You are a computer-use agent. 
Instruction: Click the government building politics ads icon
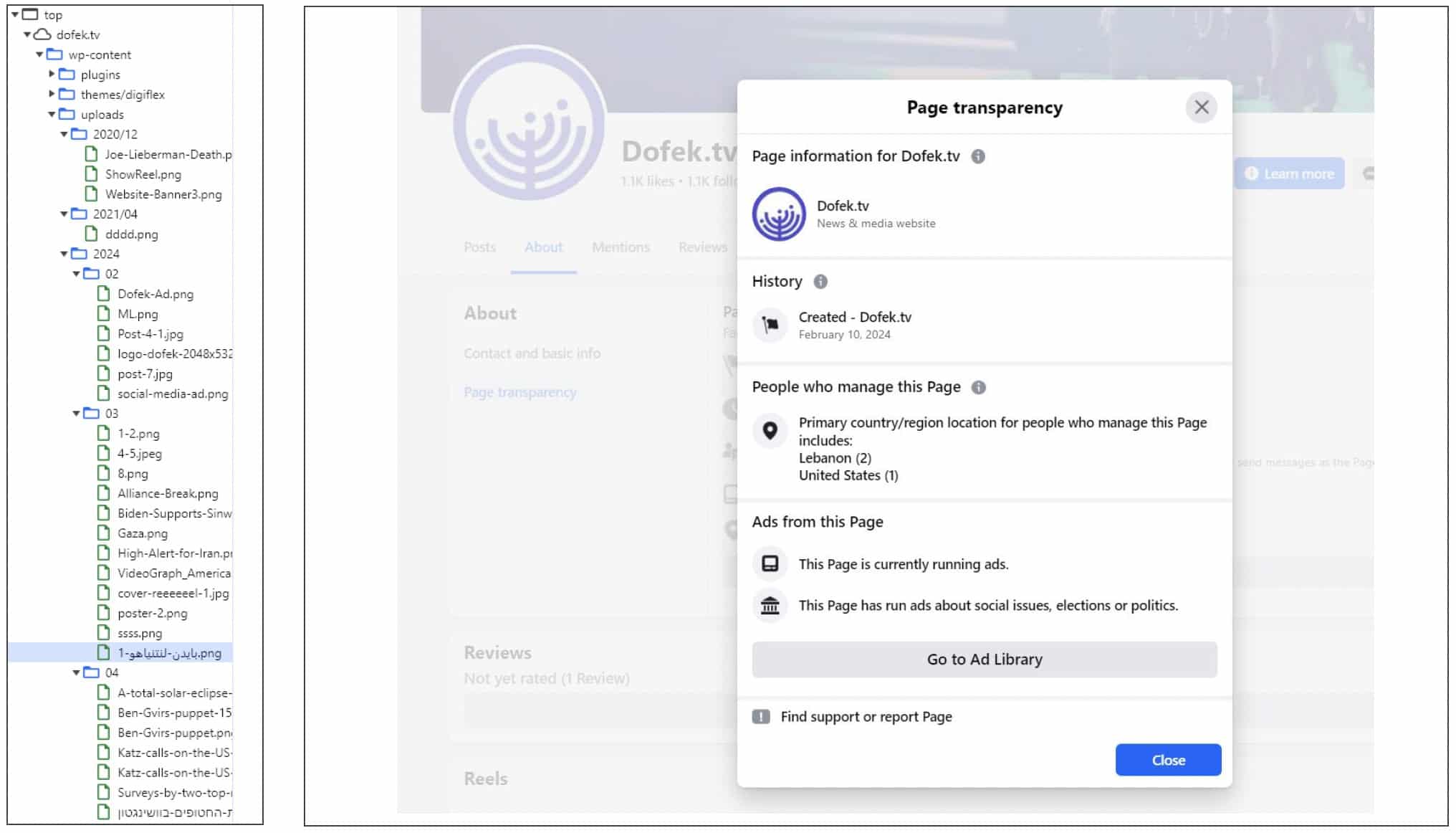tap(770, 606)
